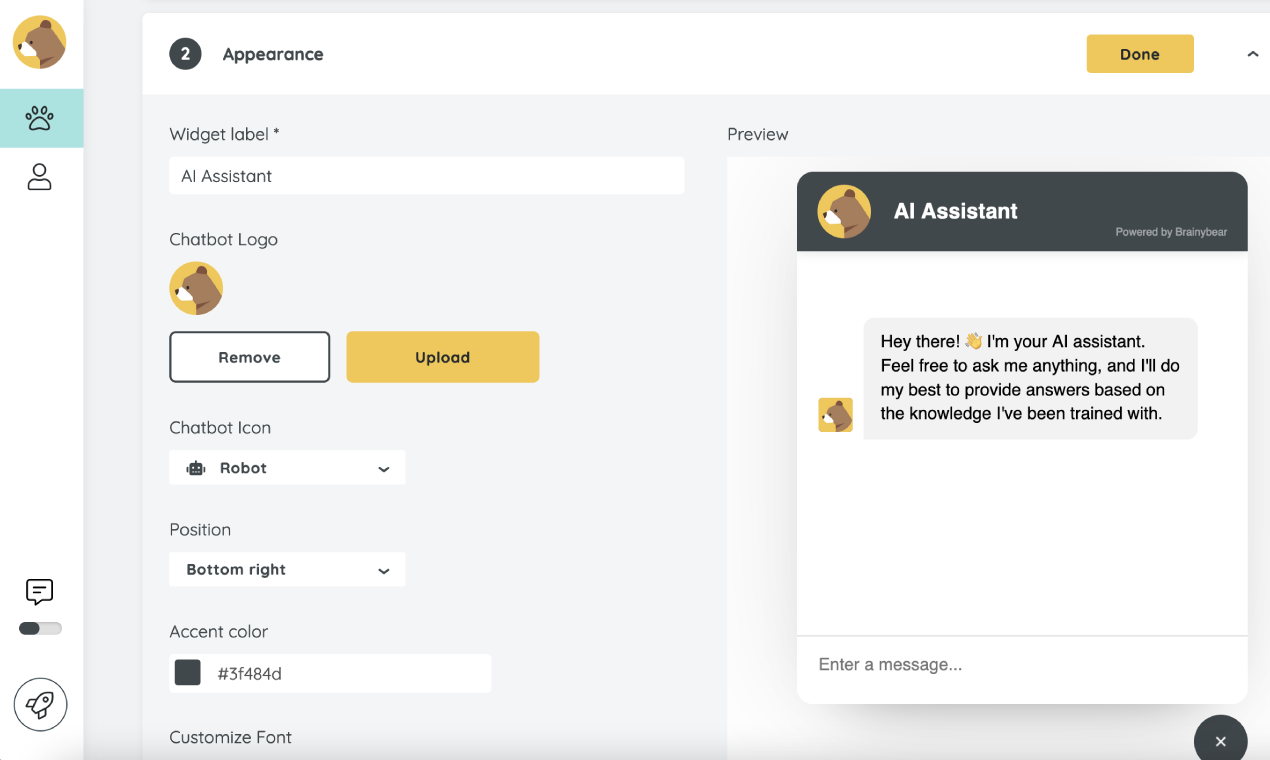Open the Position Bottom right dropdown

pyautogui.click(x=287, y=570)
